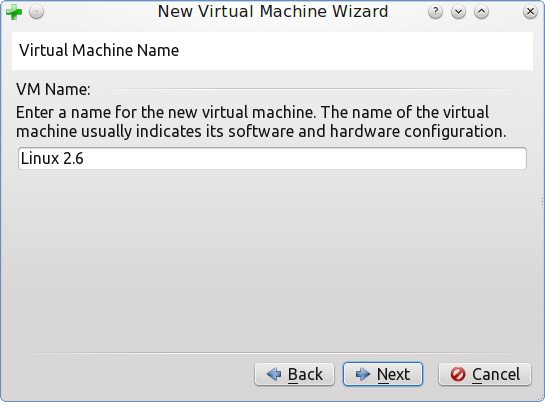Click the blue left arrow on Back
This screenshot has width=545, height=402.
tap(274, 374)
